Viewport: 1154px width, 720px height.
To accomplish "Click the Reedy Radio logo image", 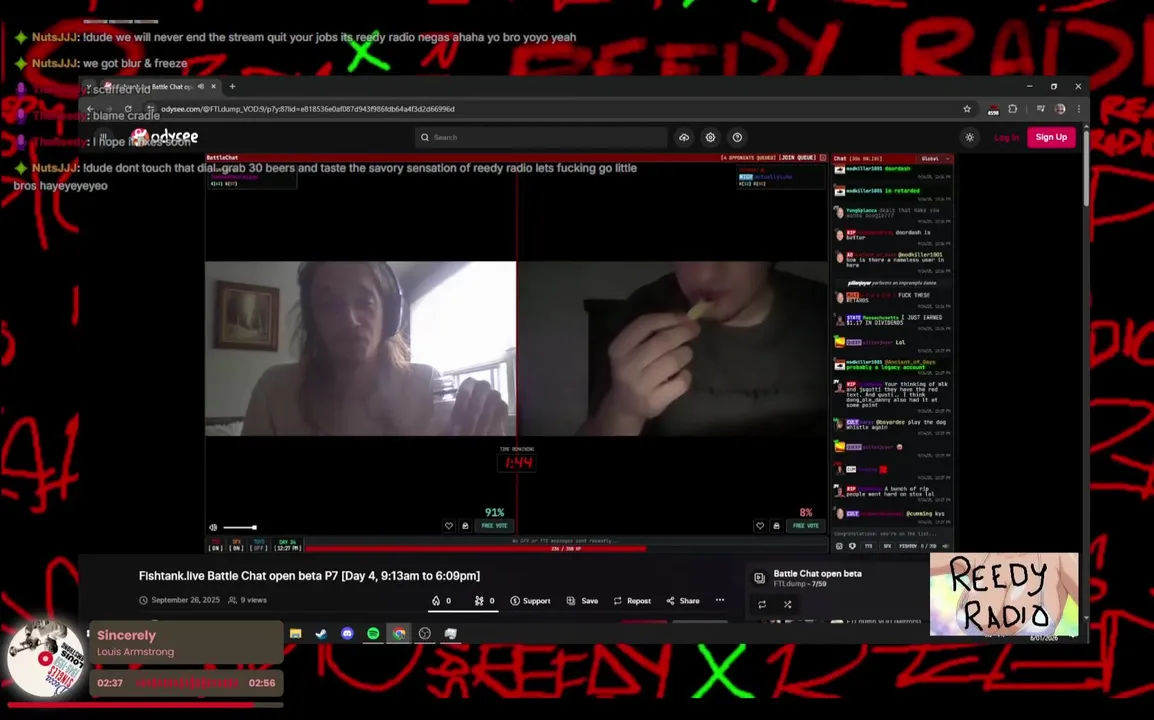I will point(1004,594).
